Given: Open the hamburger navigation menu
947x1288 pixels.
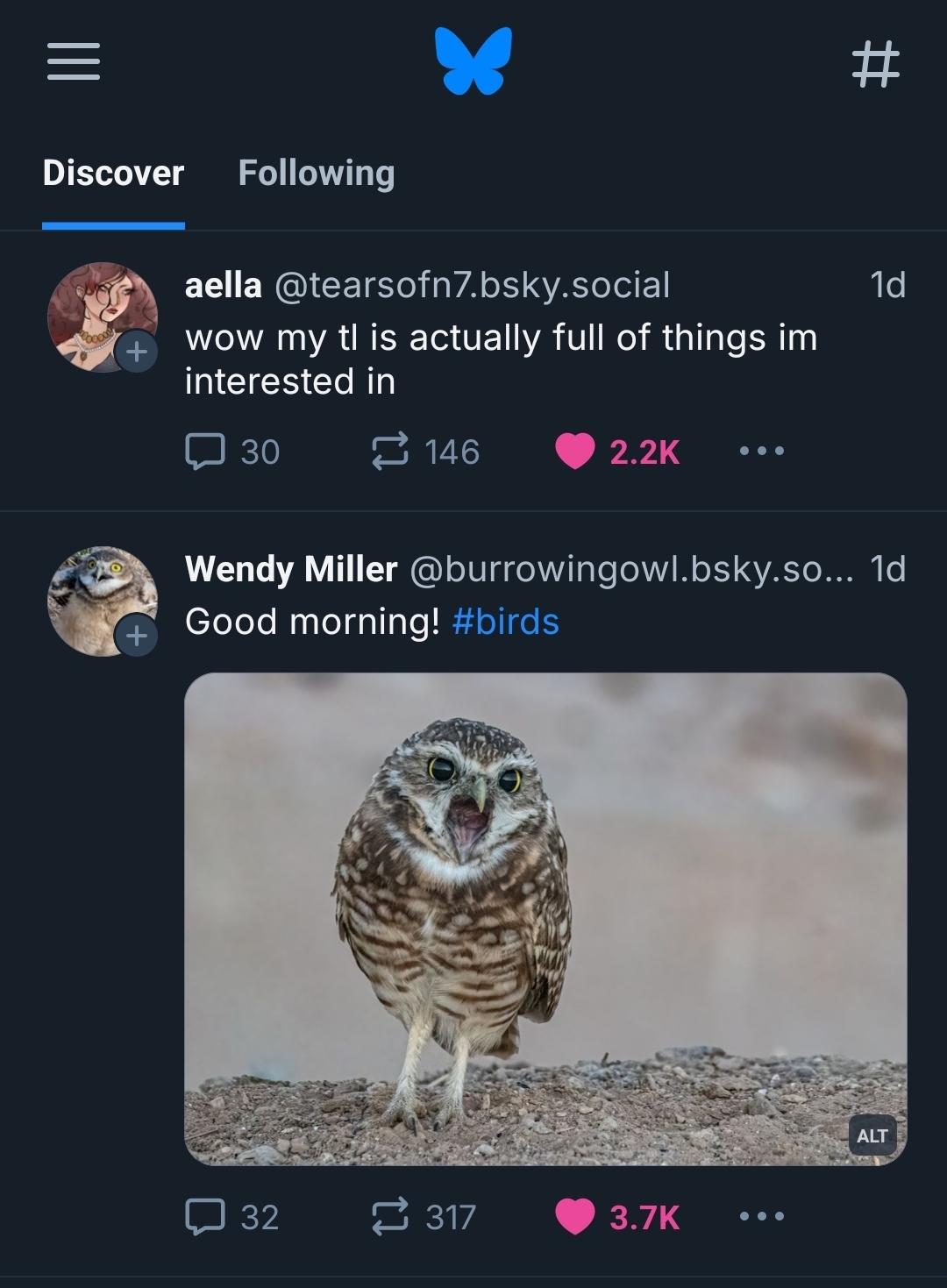Looking at the screenshot, I should (73, 61).
